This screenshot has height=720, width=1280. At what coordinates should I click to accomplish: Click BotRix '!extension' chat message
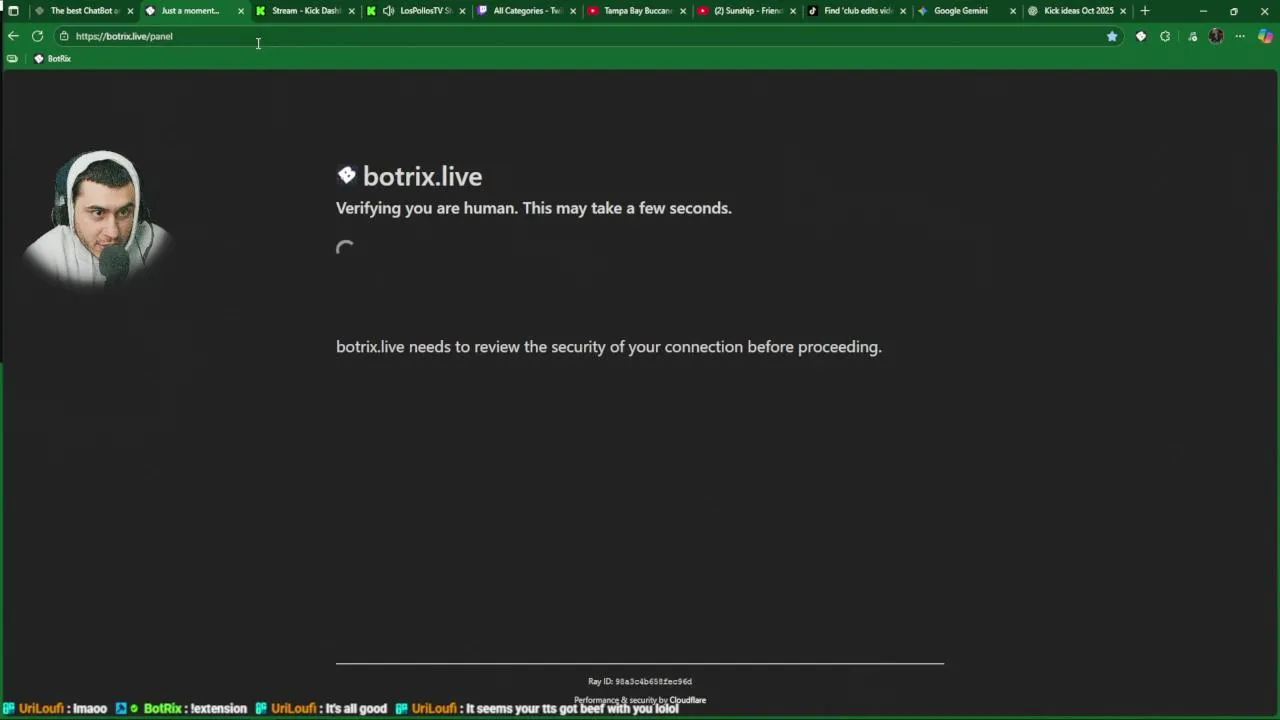pyautogui.click(x=181, y=708)
